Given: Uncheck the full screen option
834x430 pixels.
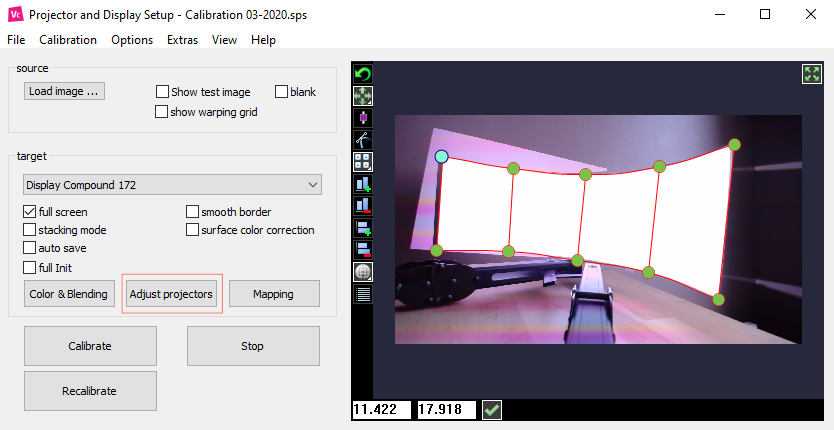Looking at the screenshot, I should coord(30,212).
